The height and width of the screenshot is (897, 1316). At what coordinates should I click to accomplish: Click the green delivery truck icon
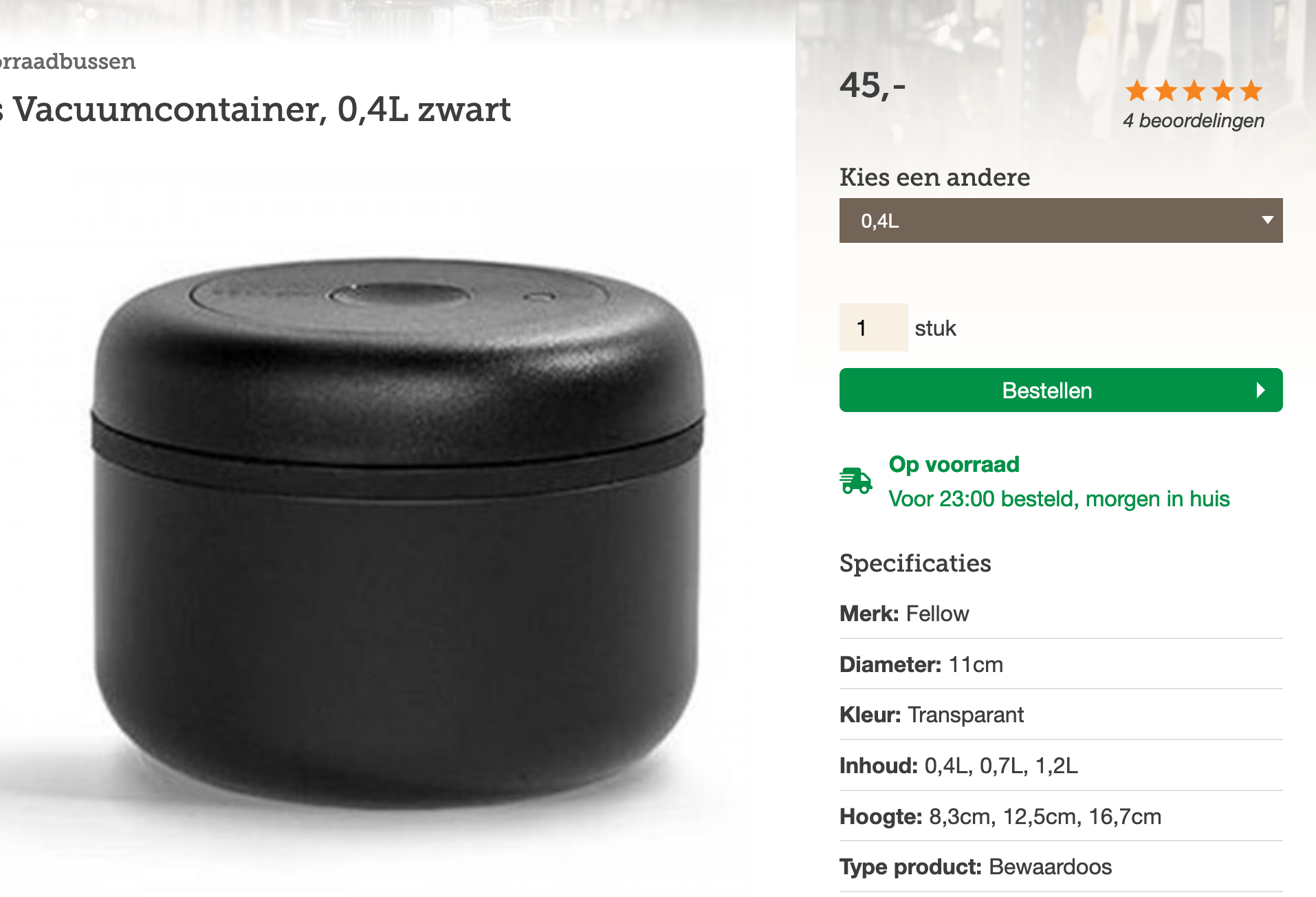[x=855, y=480]
